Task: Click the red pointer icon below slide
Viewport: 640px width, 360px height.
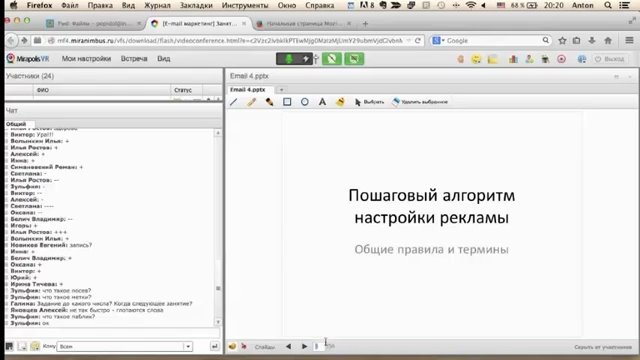Action: click(x=244, y=347)
